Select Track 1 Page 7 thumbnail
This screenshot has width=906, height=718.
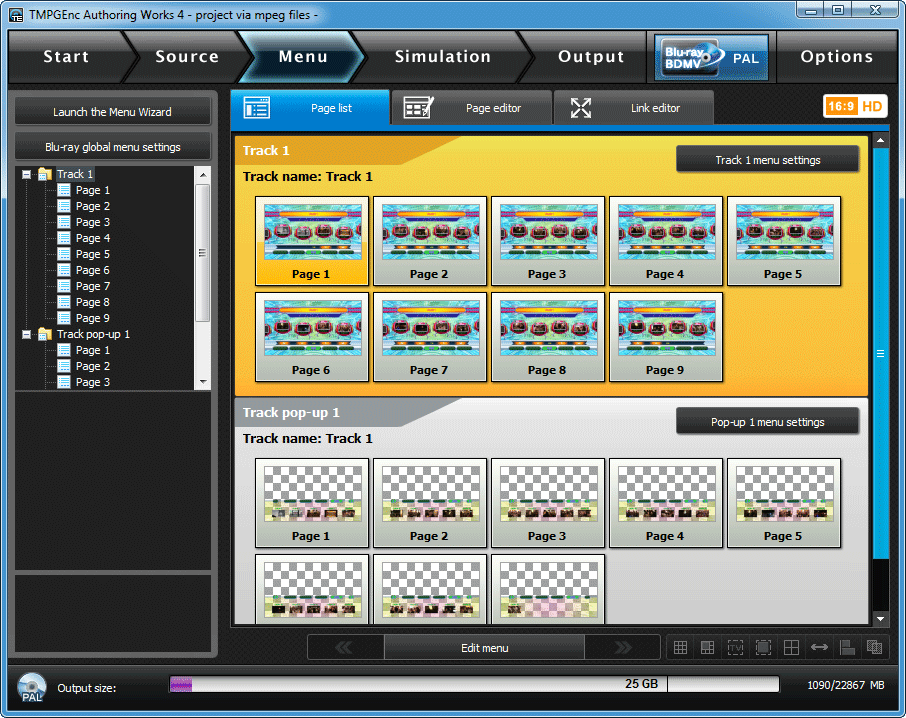point(430,337)
